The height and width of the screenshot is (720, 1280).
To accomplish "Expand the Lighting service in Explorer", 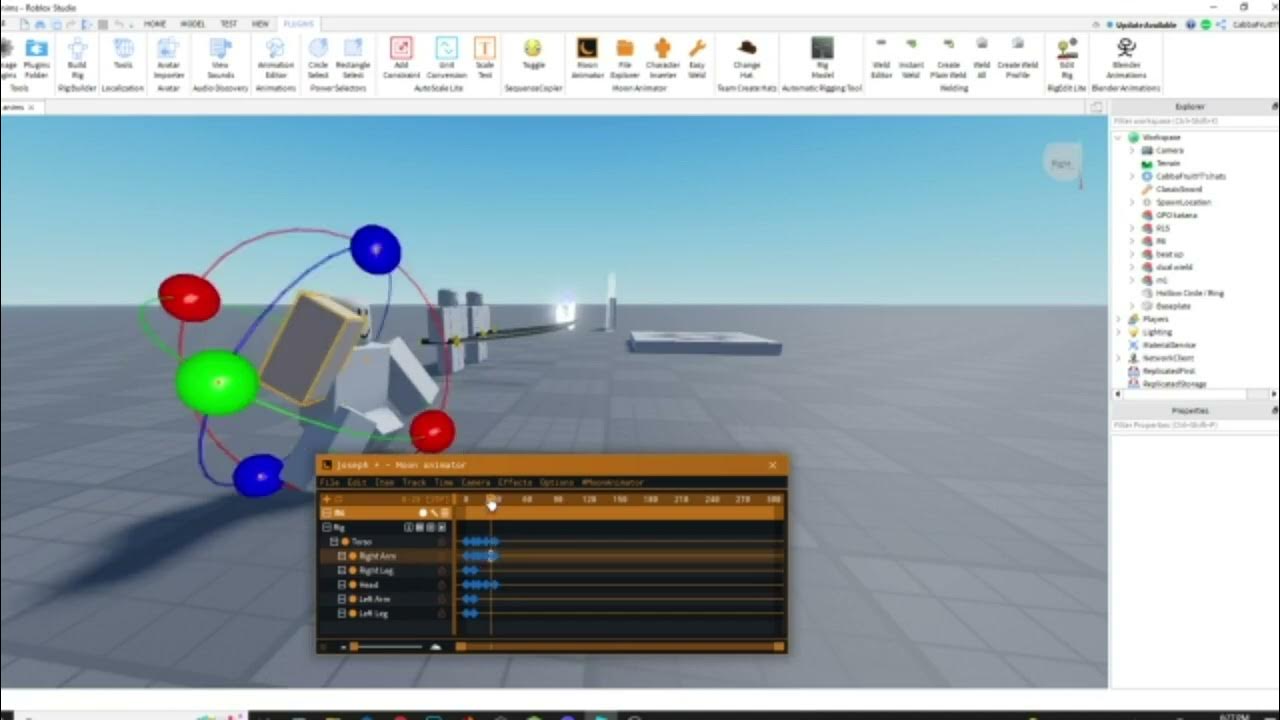I will coord(1120,332).
